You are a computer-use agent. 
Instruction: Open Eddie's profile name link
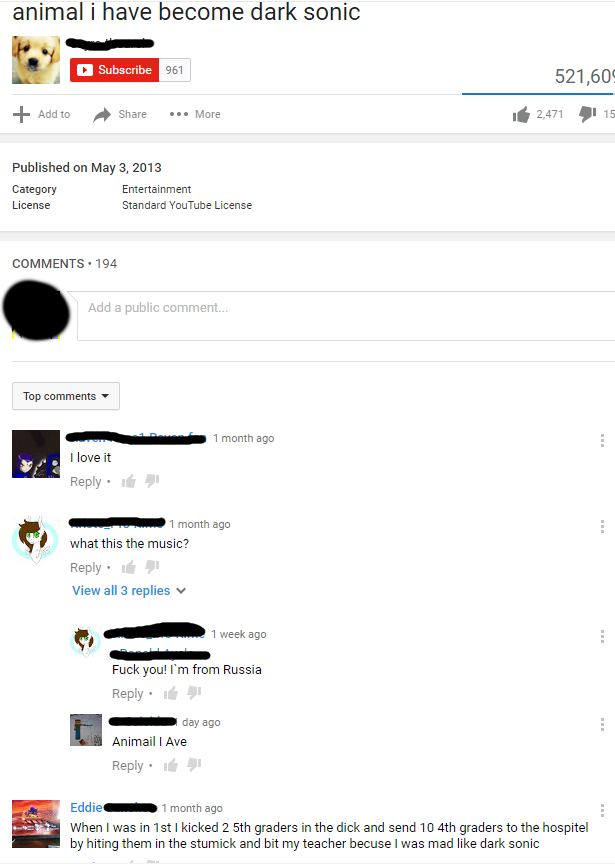(86, 807)
